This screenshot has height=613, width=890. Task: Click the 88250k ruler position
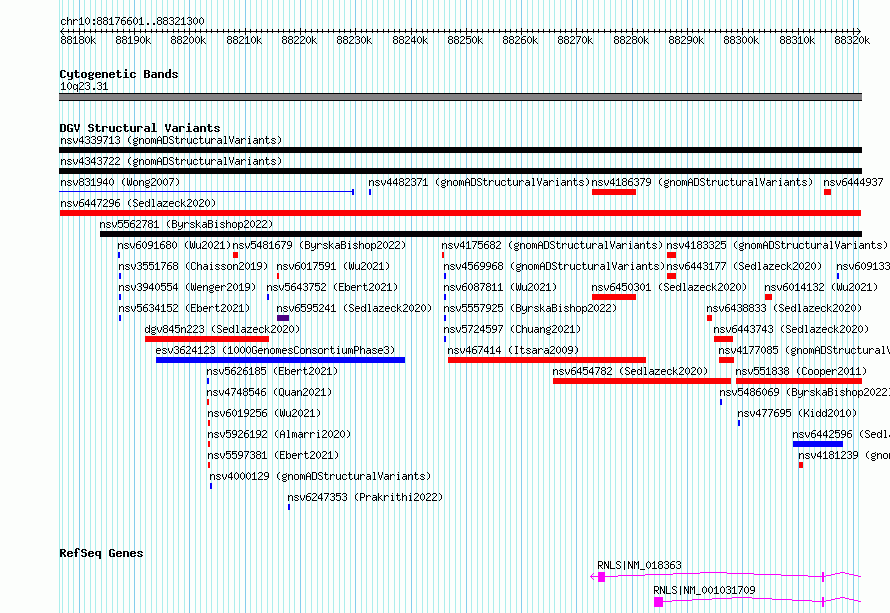point(465,40)
